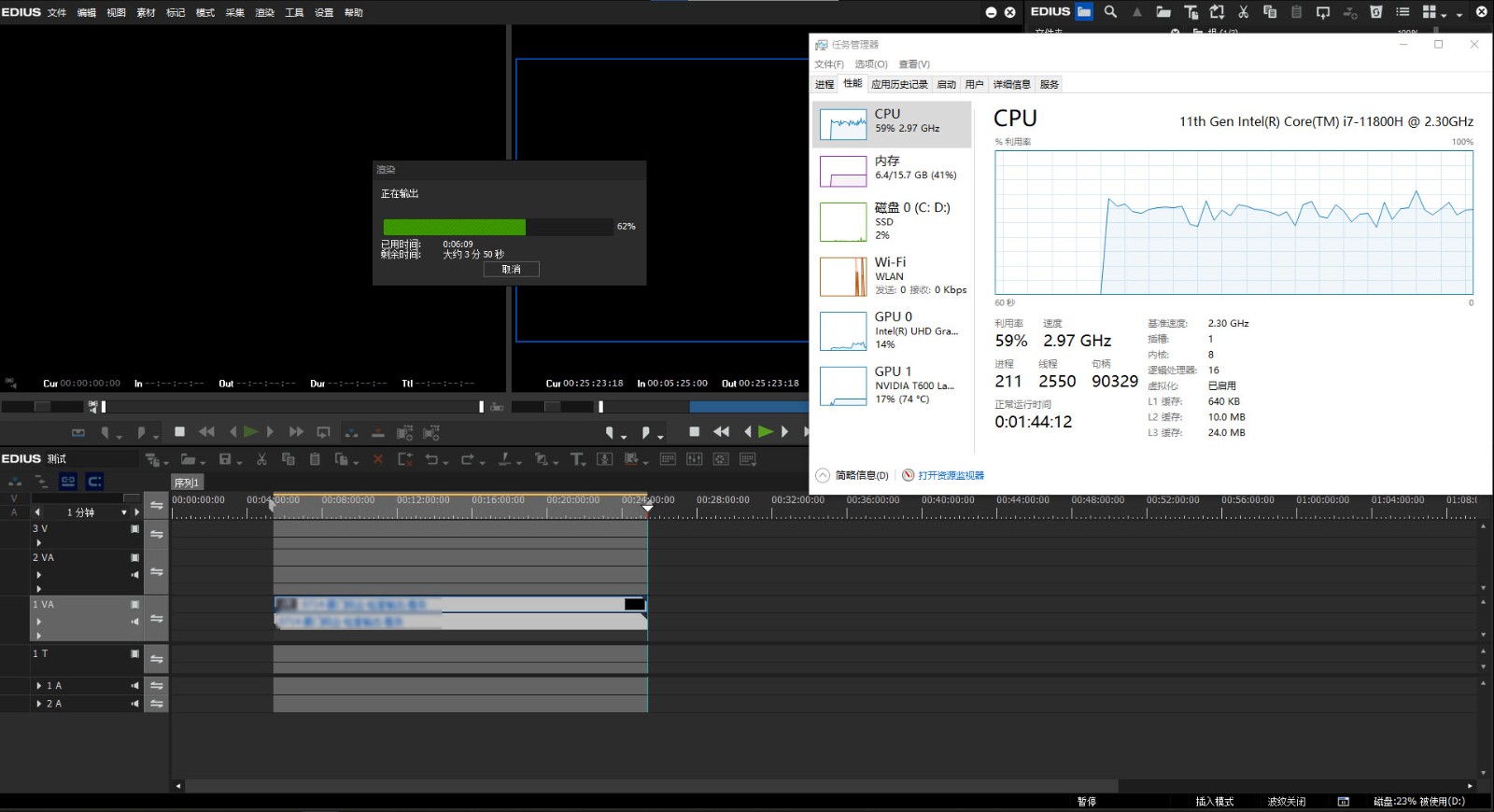Click 取消 button in render dialog
Viewport: 1494px width, 812px height.
pyautogui.click(x=511, y=269)
